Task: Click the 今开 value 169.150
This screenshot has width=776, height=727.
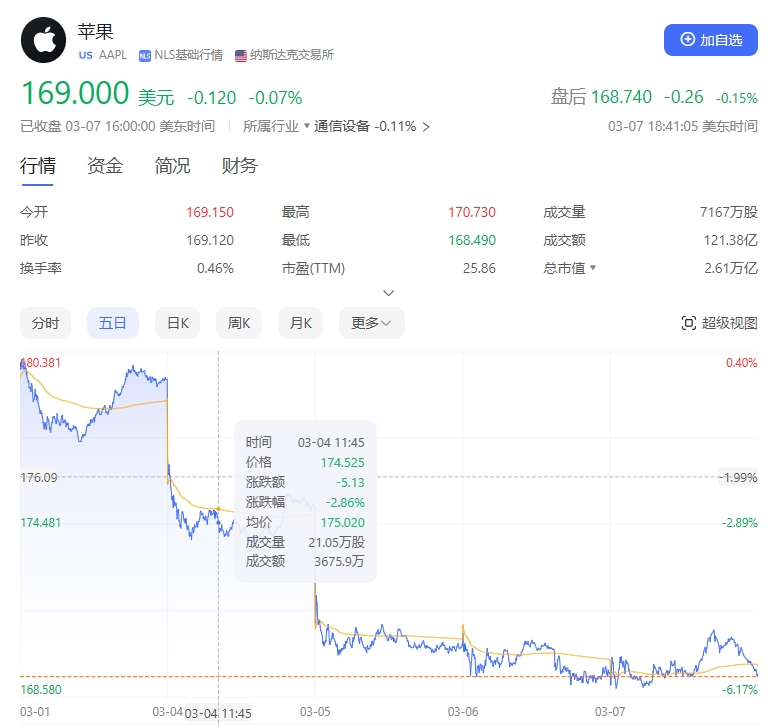Action: click(210, 212)
